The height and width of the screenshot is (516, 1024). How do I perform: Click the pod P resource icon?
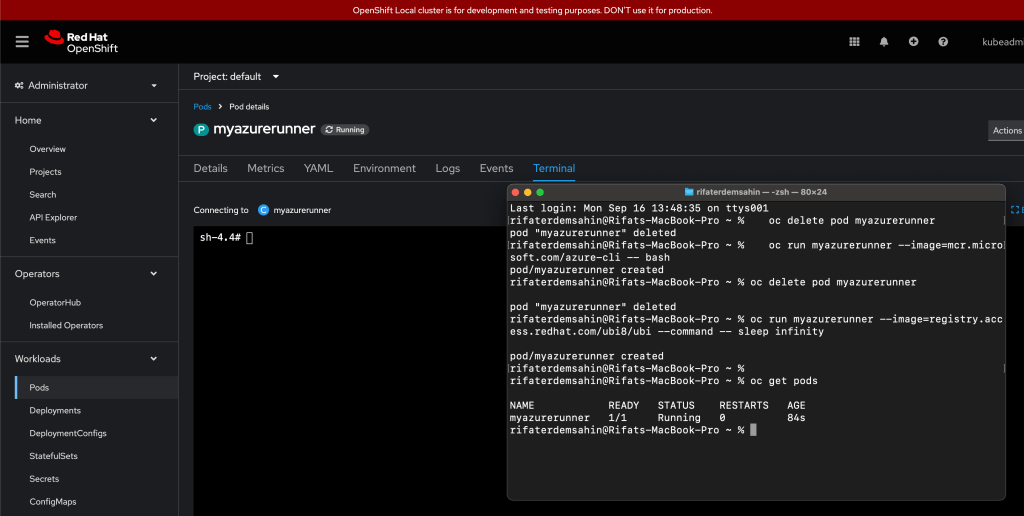(x=200, y=130)
